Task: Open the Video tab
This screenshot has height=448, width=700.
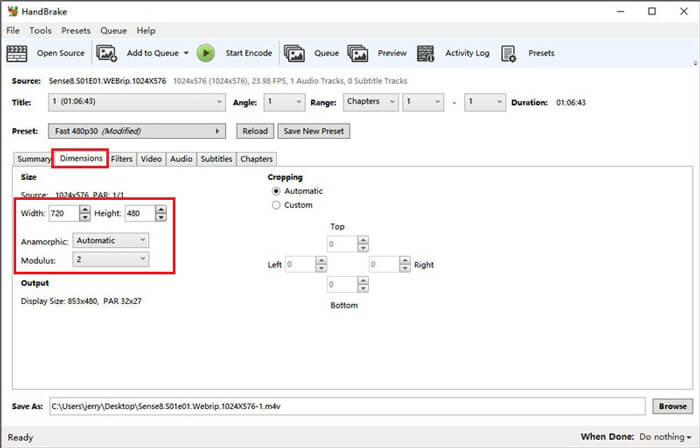Action: coord(151,159)
